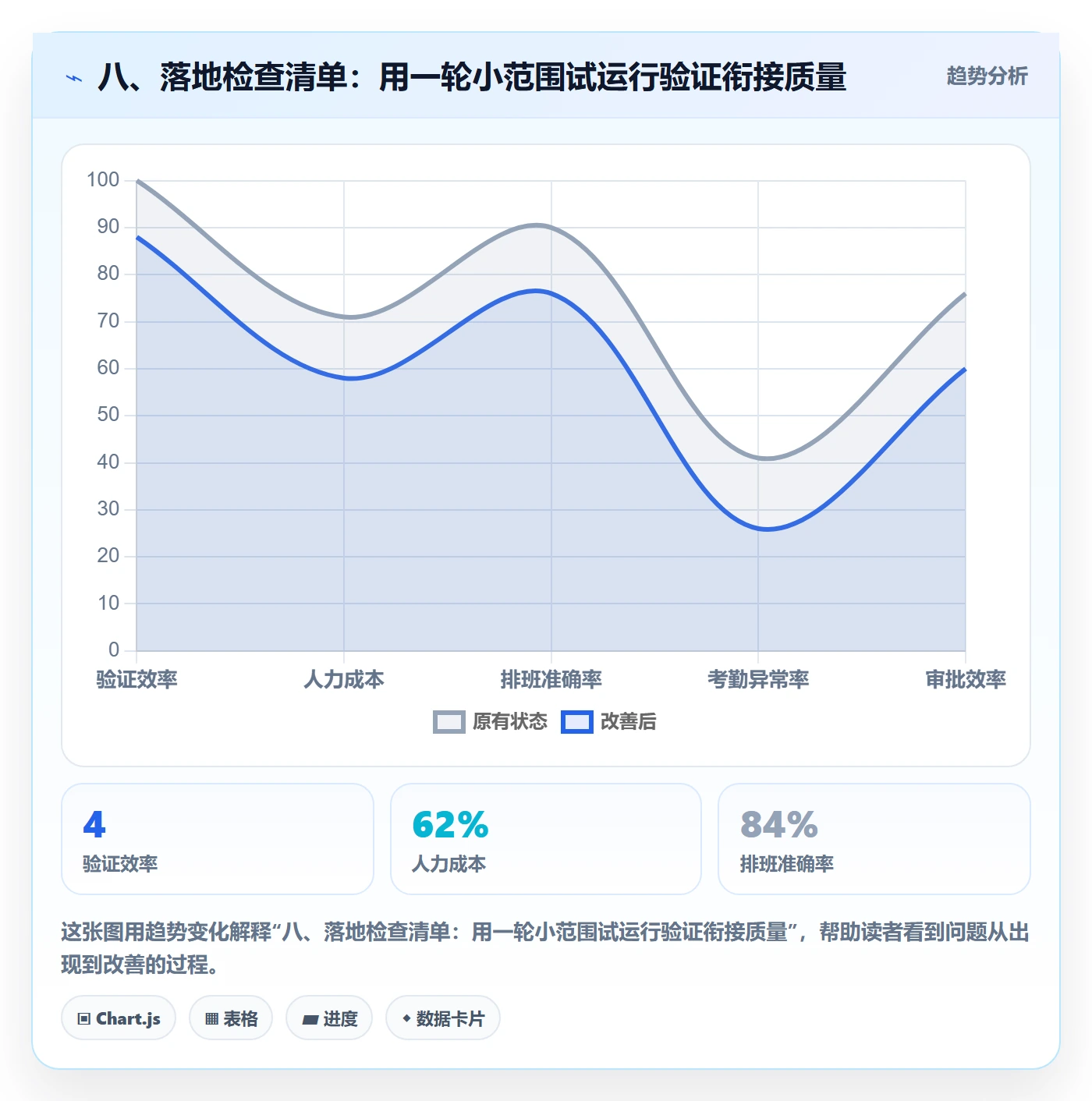Click the 趋势分析 label in the header
Screen dimensions: 1092x1101
[987, 76]
